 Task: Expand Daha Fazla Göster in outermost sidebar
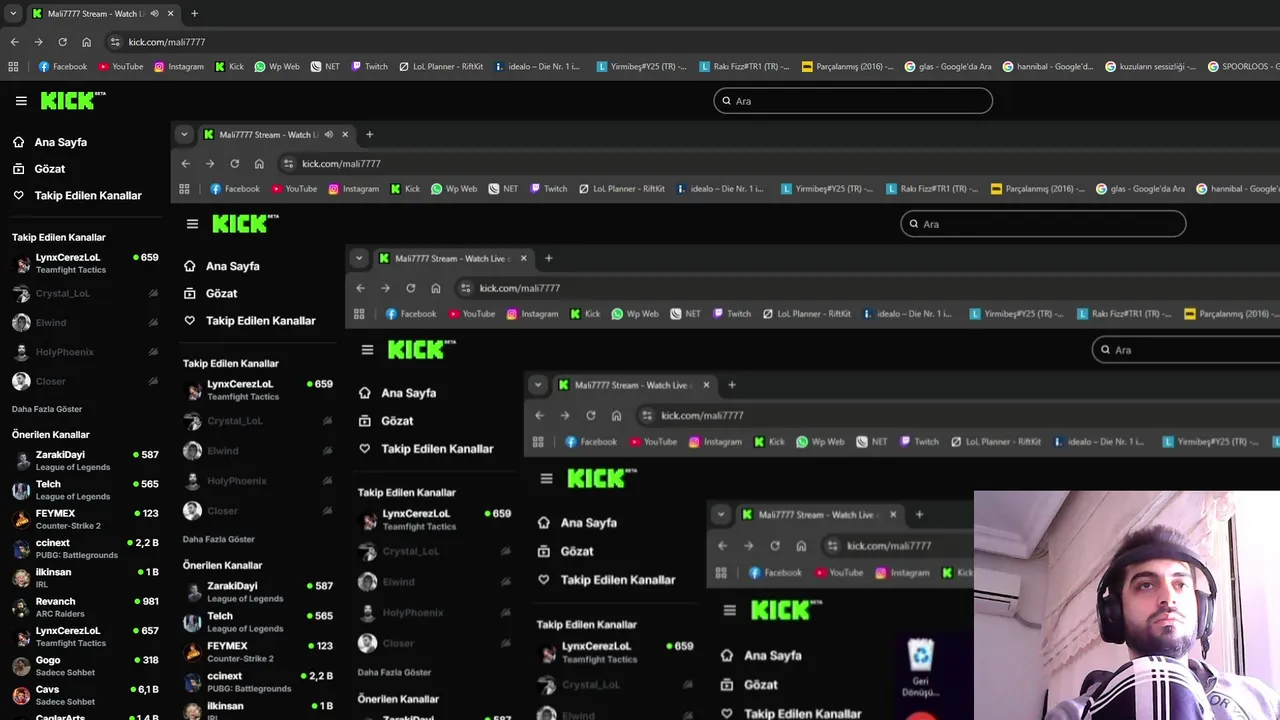47,409
